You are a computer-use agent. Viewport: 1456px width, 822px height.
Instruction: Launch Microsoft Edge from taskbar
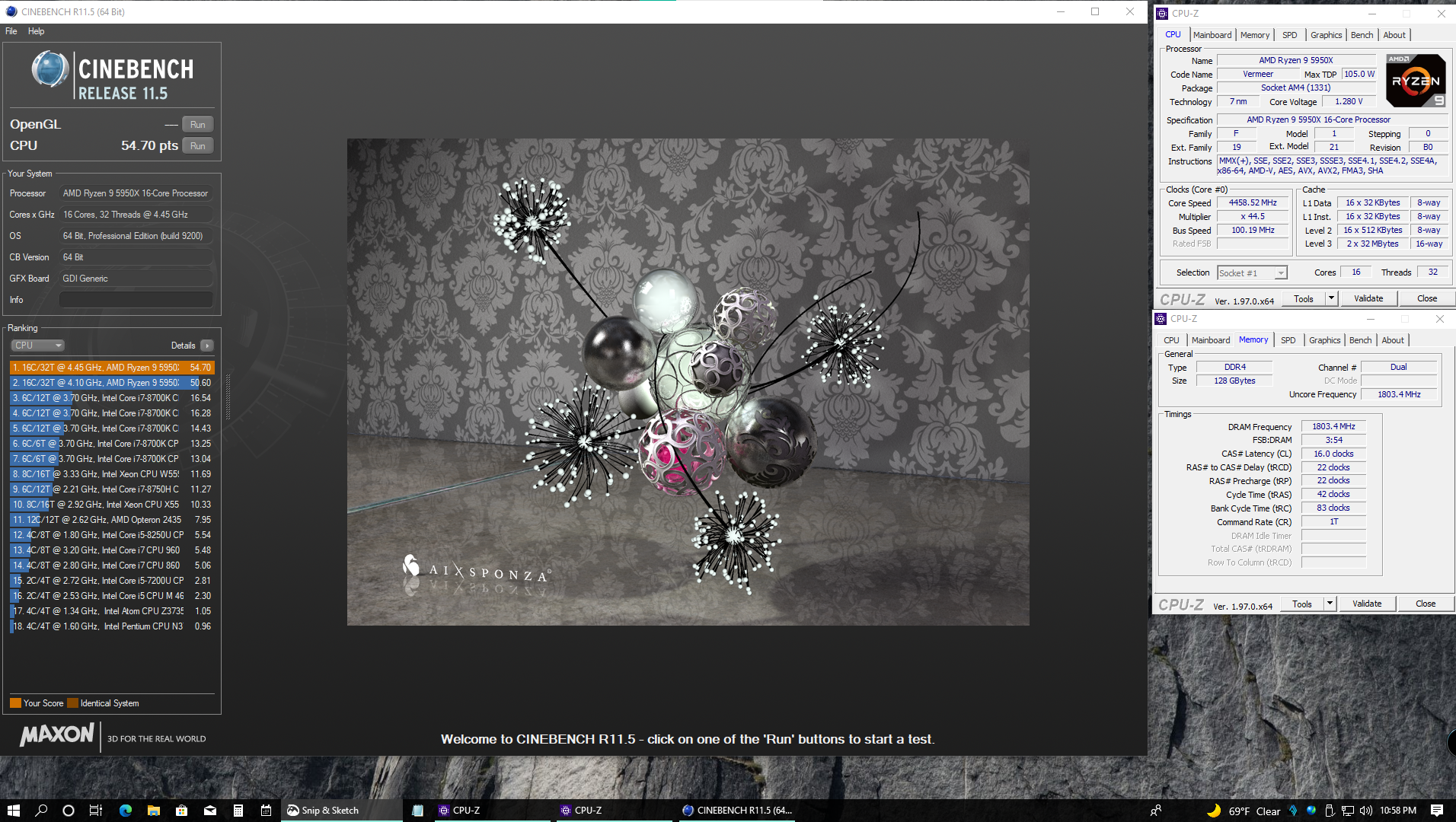pyautogui.click(x=126, y=811)
